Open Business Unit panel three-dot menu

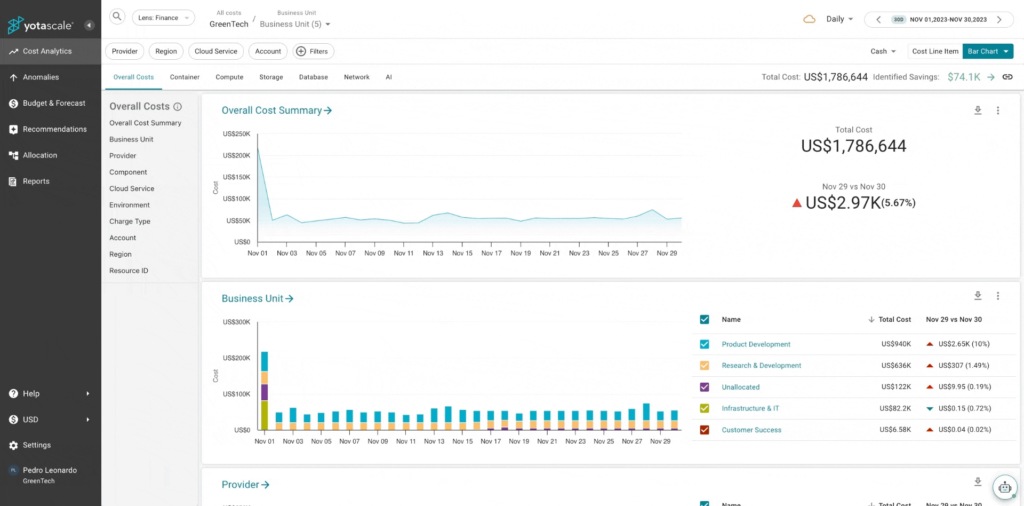[x=997, y=296]
